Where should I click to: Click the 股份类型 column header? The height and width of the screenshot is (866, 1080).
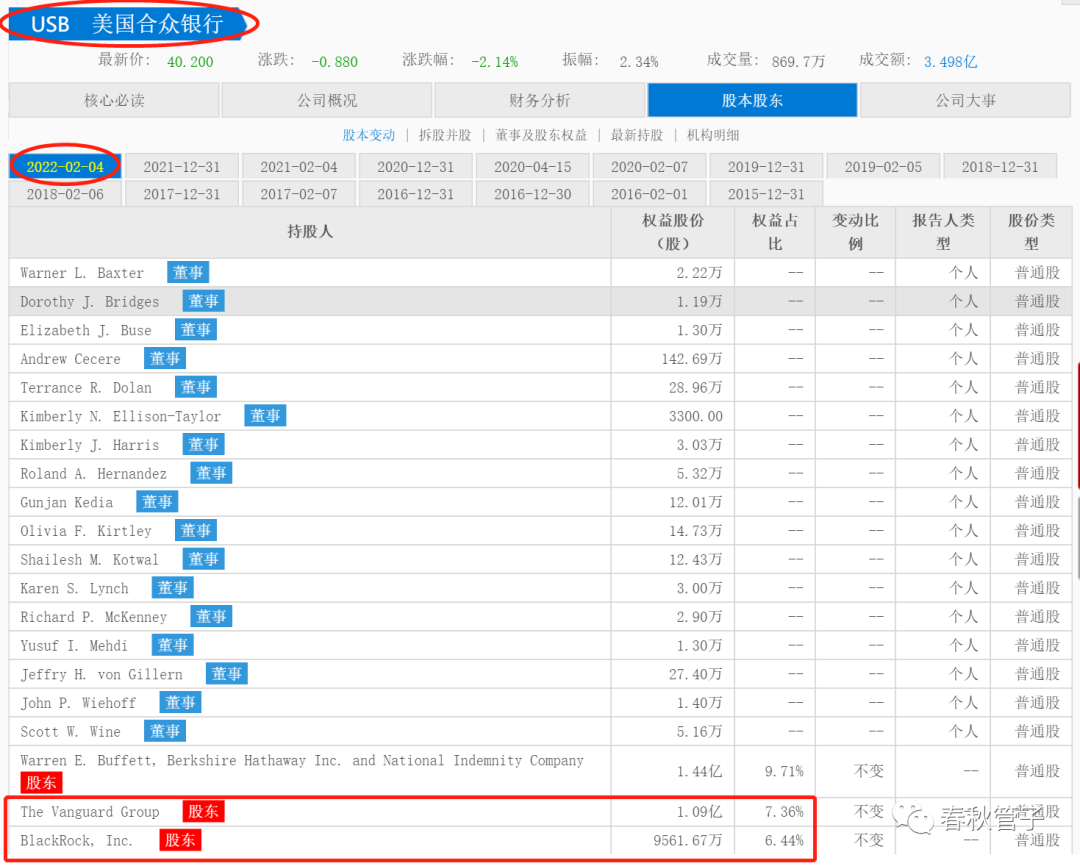[1031, 232]
